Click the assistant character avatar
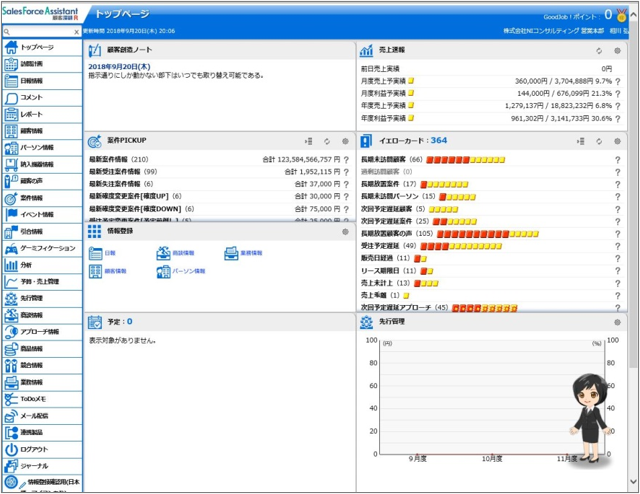640x494 pixels. click(591, 418)
